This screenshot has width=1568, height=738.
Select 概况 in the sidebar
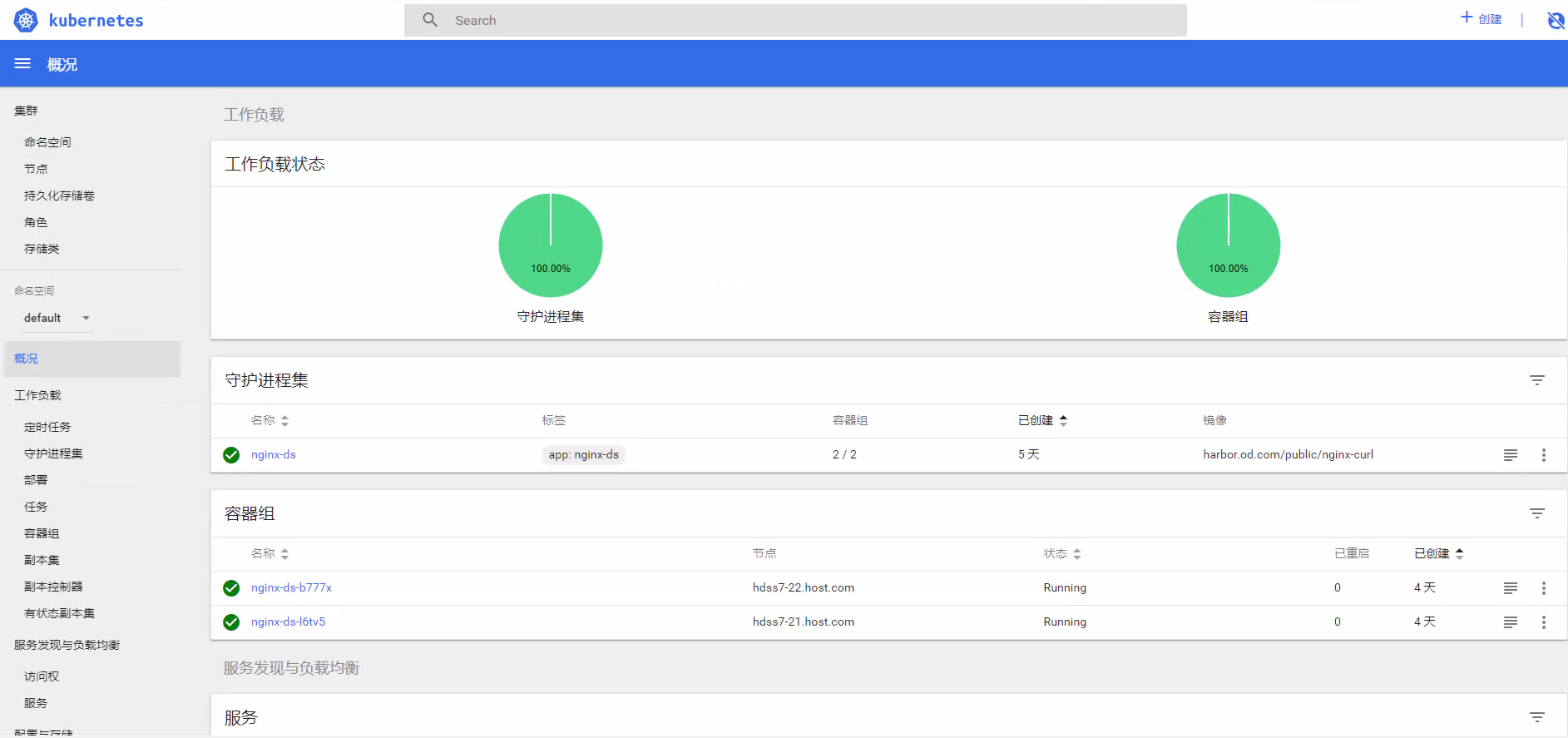click(92, 359)
